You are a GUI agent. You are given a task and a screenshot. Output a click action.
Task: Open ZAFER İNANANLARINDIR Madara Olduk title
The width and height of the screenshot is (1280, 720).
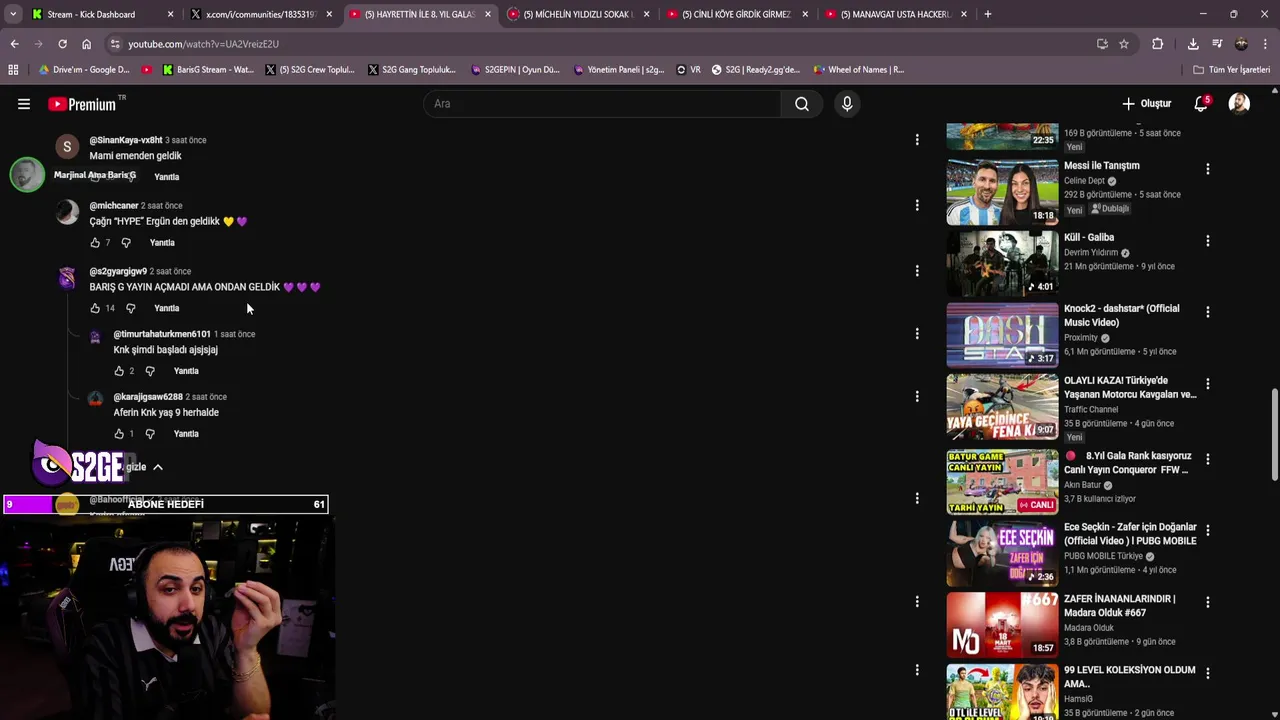tap(1119, 605)
